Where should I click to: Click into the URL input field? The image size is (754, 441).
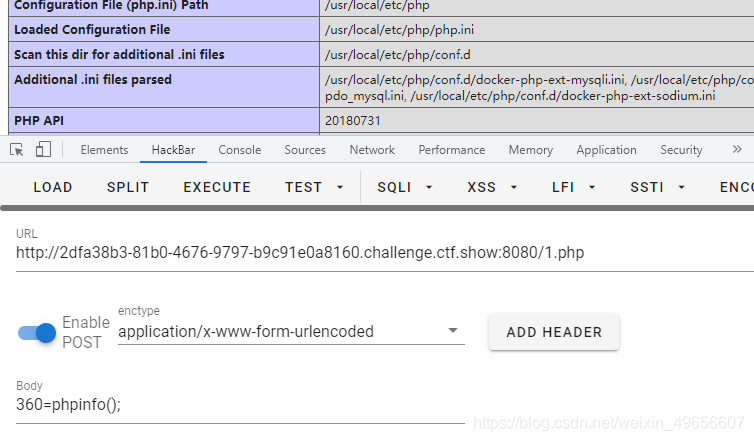click(x=385, y=252)
